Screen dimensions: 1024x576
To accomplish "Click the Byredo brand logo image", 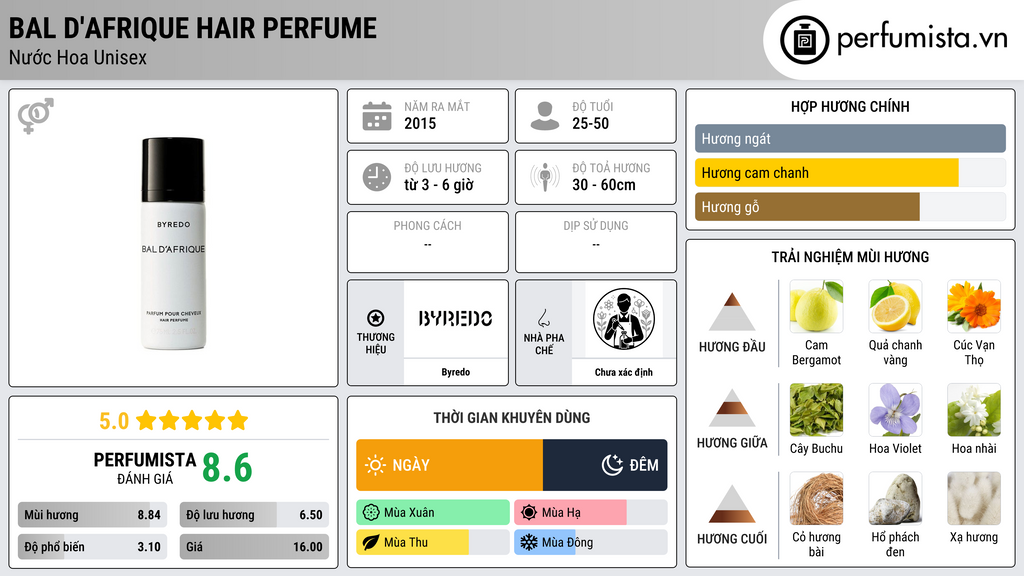I will (x=455, y=319).
